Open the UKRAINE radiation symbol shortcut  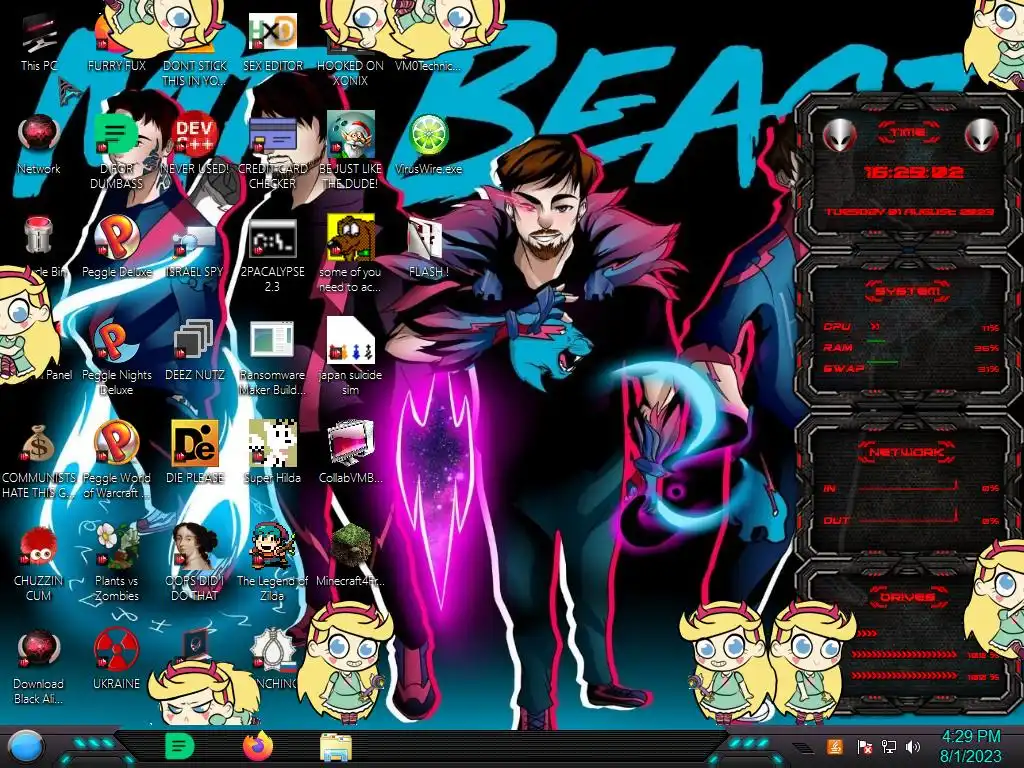116,658
